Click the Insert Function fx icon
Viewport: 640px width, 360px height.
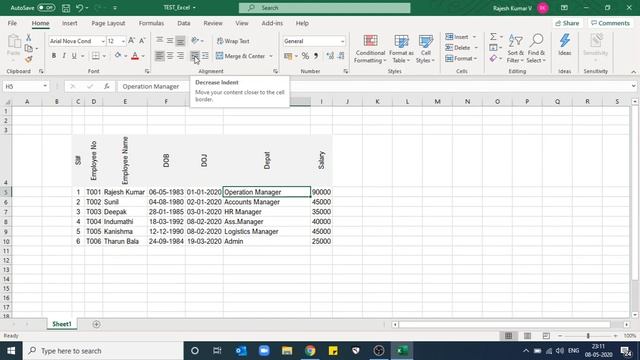pos(107,87)
